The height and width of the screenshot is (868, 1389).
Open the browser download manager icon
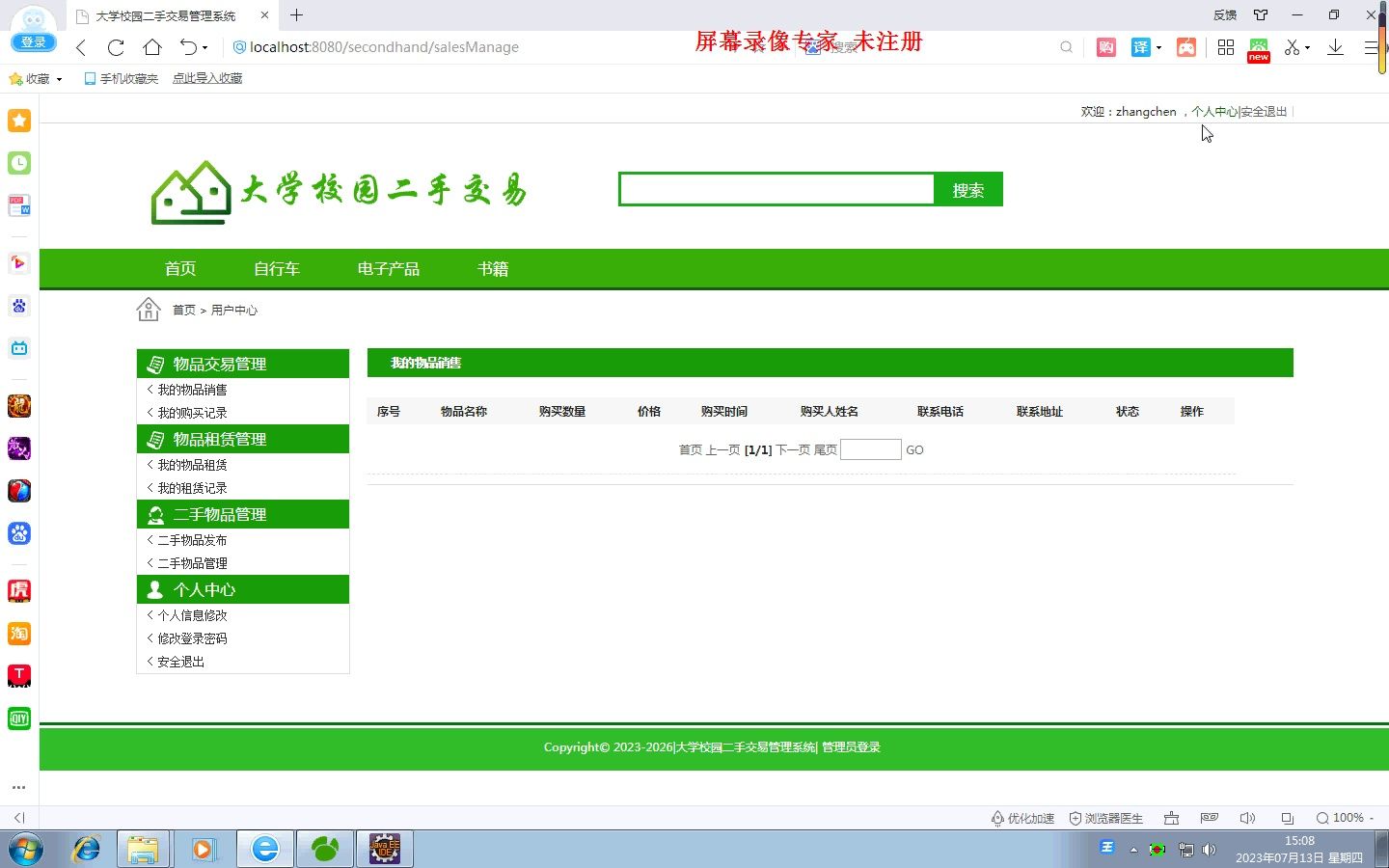(1335, 46)
